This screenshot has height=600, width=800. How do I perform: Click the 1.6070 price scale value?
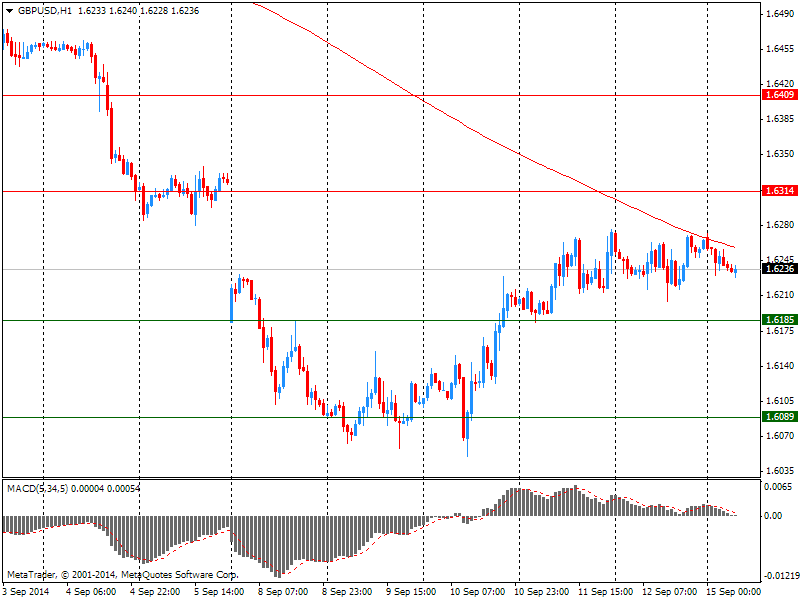[x=780, y=436]
